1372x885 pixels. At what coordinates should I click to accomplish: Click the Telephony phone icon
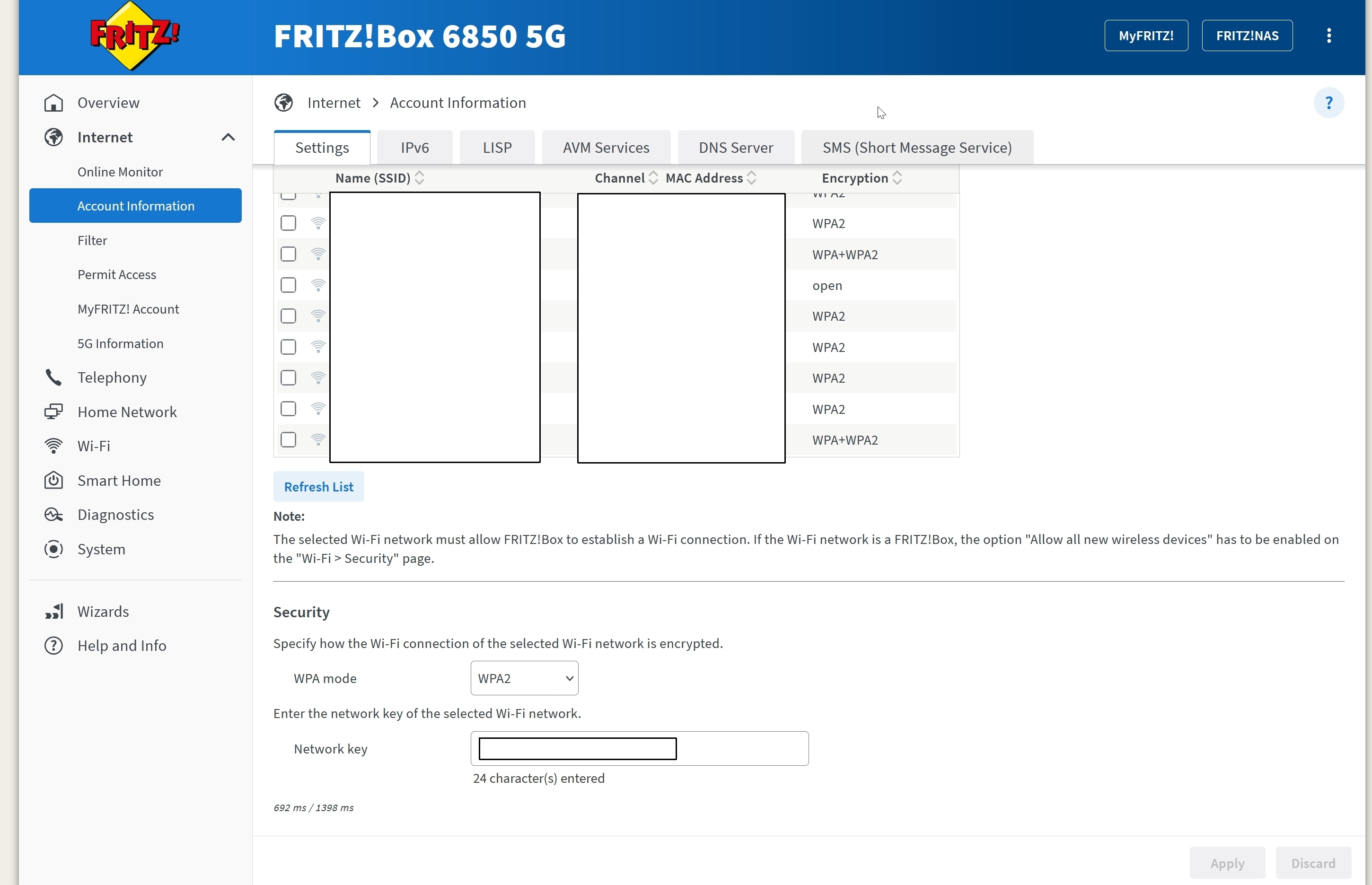click(x=53, y=377)
